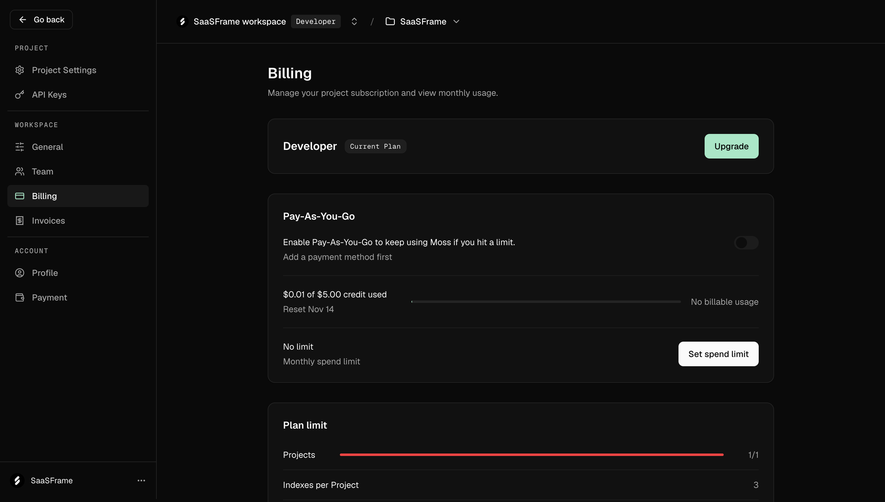Click the Project Settings gear icon
The image size is (885, 502).
(x=20, y=70)
